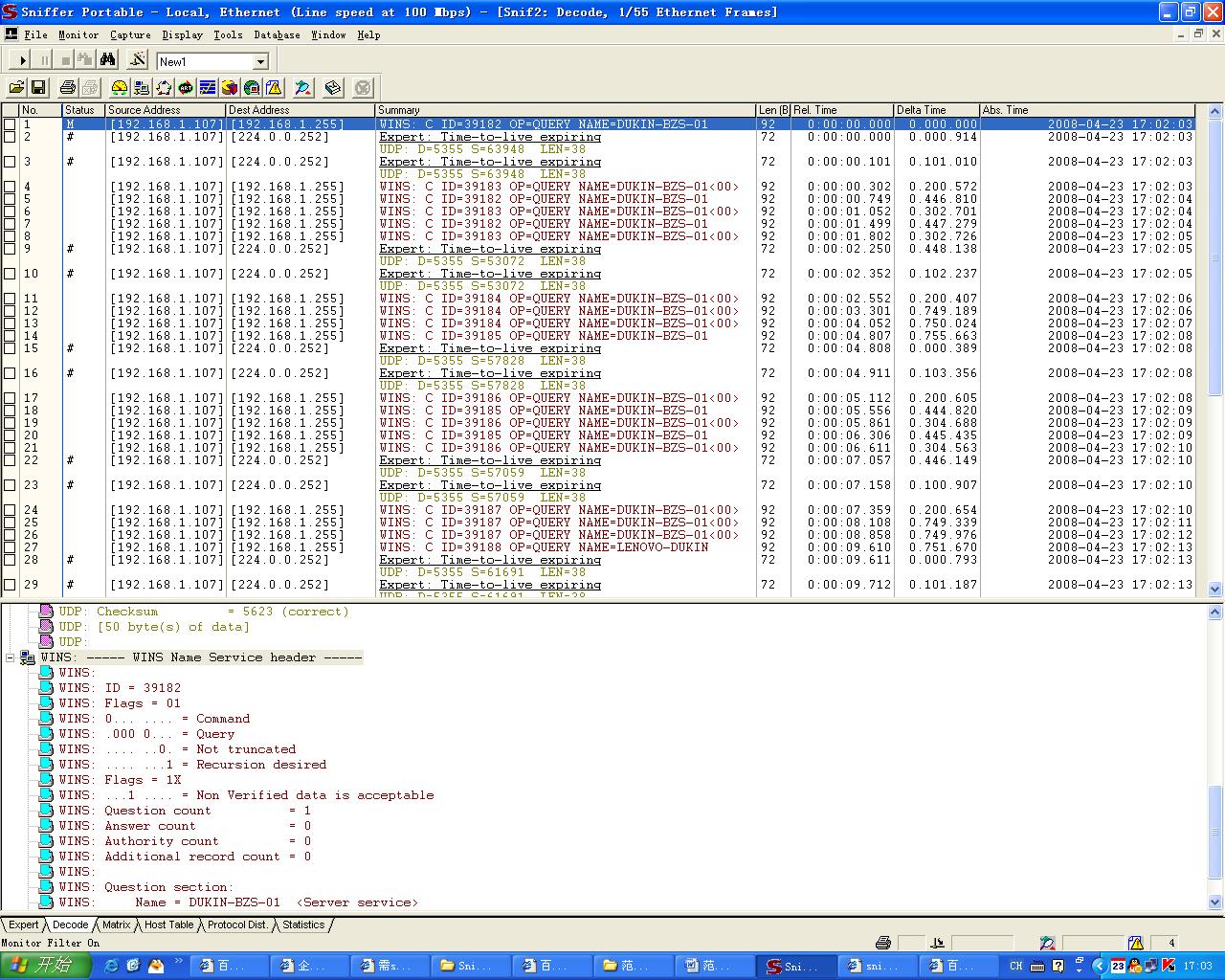Open the Dashboard gauge icon

pos(119,88)
